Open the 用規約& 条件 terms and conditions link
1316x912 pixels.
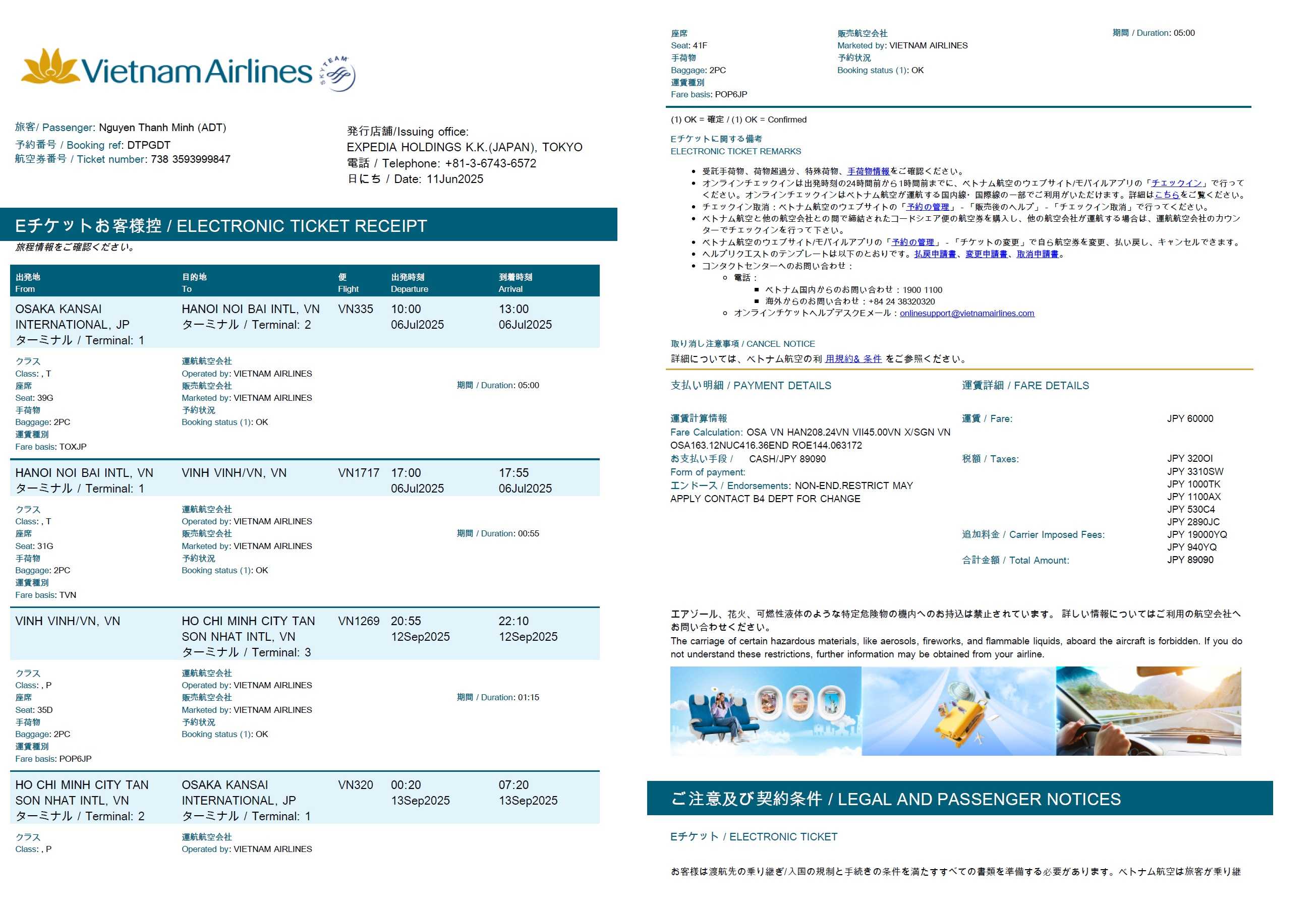[x=853, y=359]
